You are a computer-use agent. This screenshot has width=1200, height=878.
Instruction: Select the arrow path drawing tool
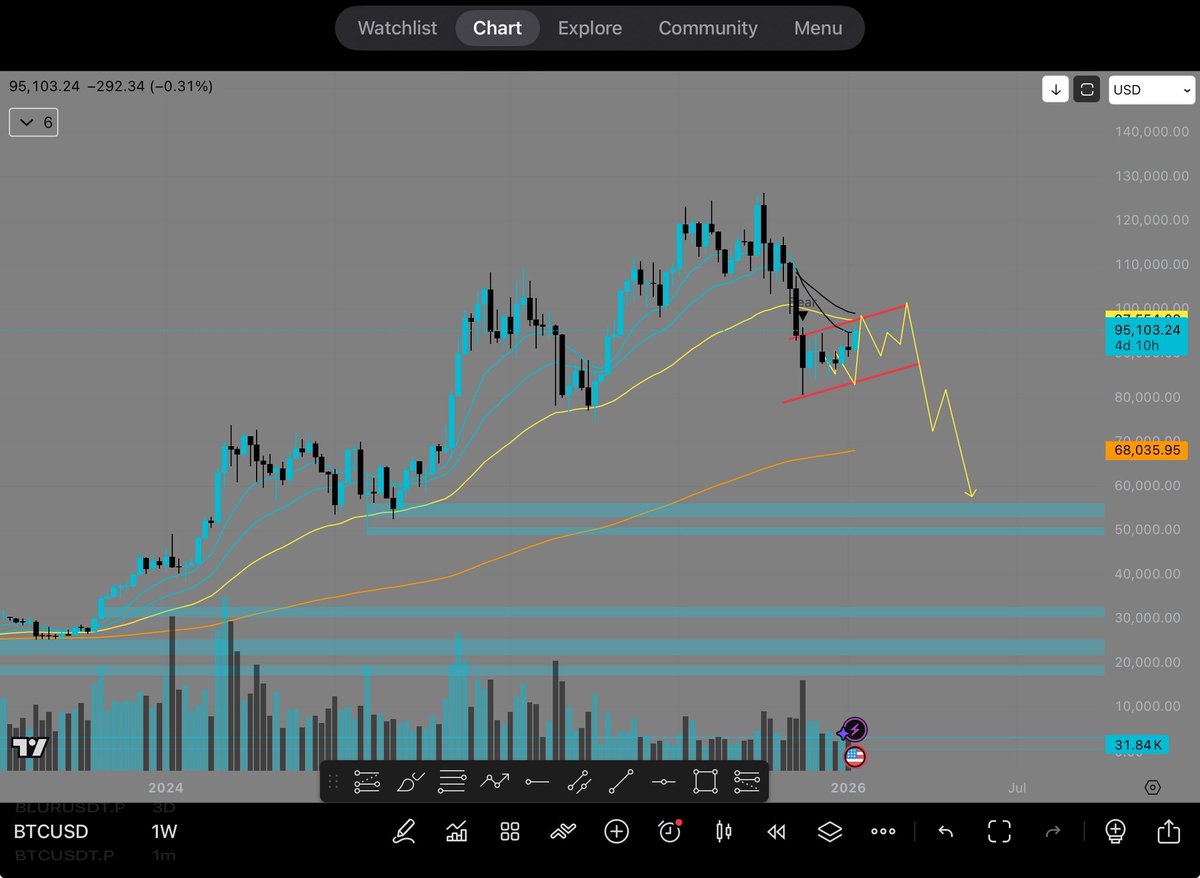click(494, 781)
